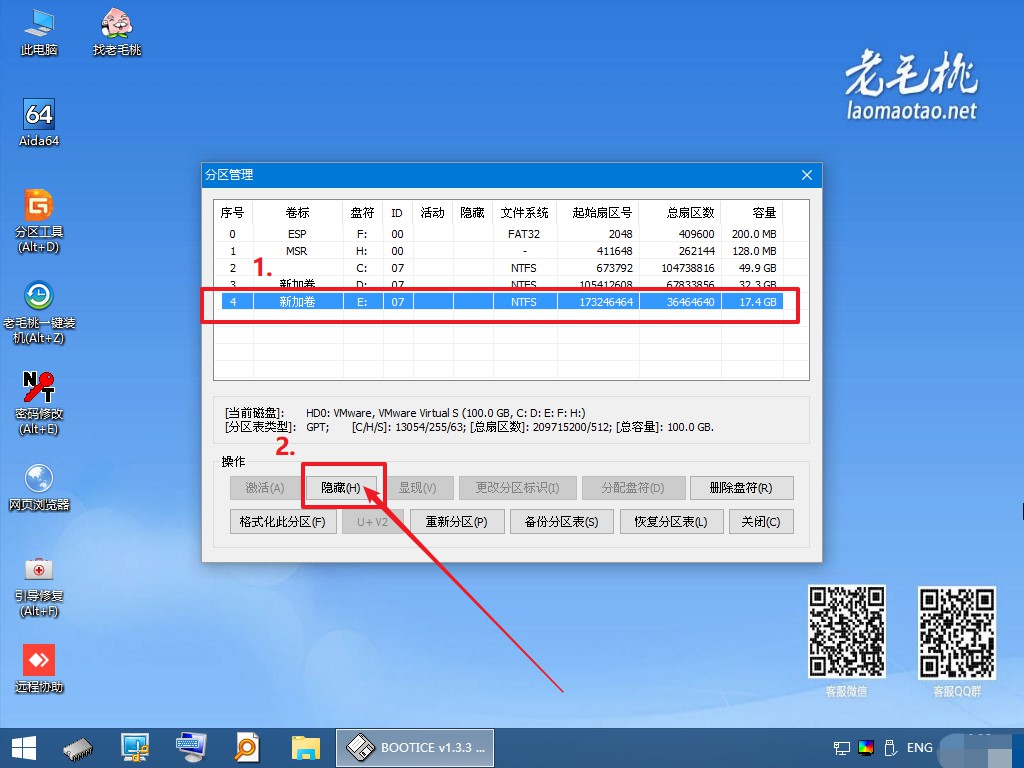Open 引导修复 (Alt+F) desktop icon
The width and height of the screenshot is (1024, 768).
[39, 586]
